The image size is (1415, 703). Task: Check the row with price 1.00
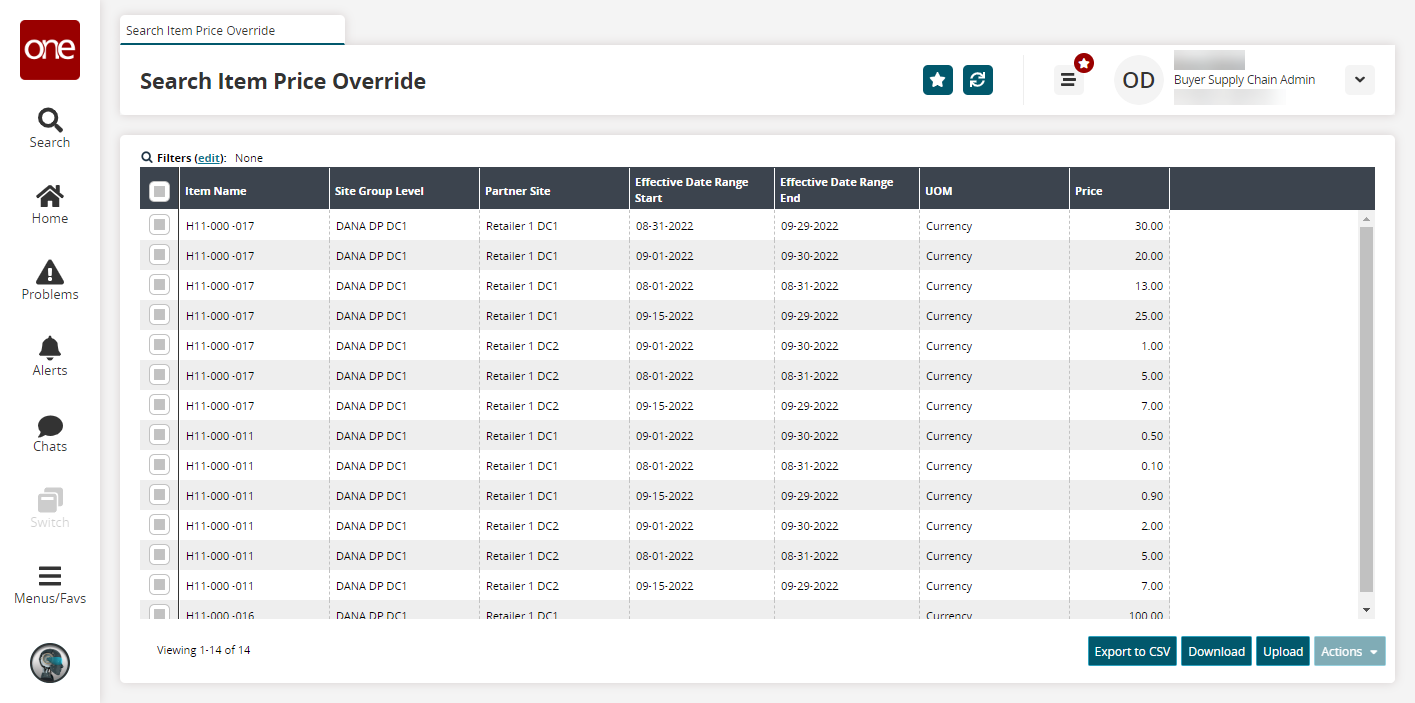[x=159, y=345]
